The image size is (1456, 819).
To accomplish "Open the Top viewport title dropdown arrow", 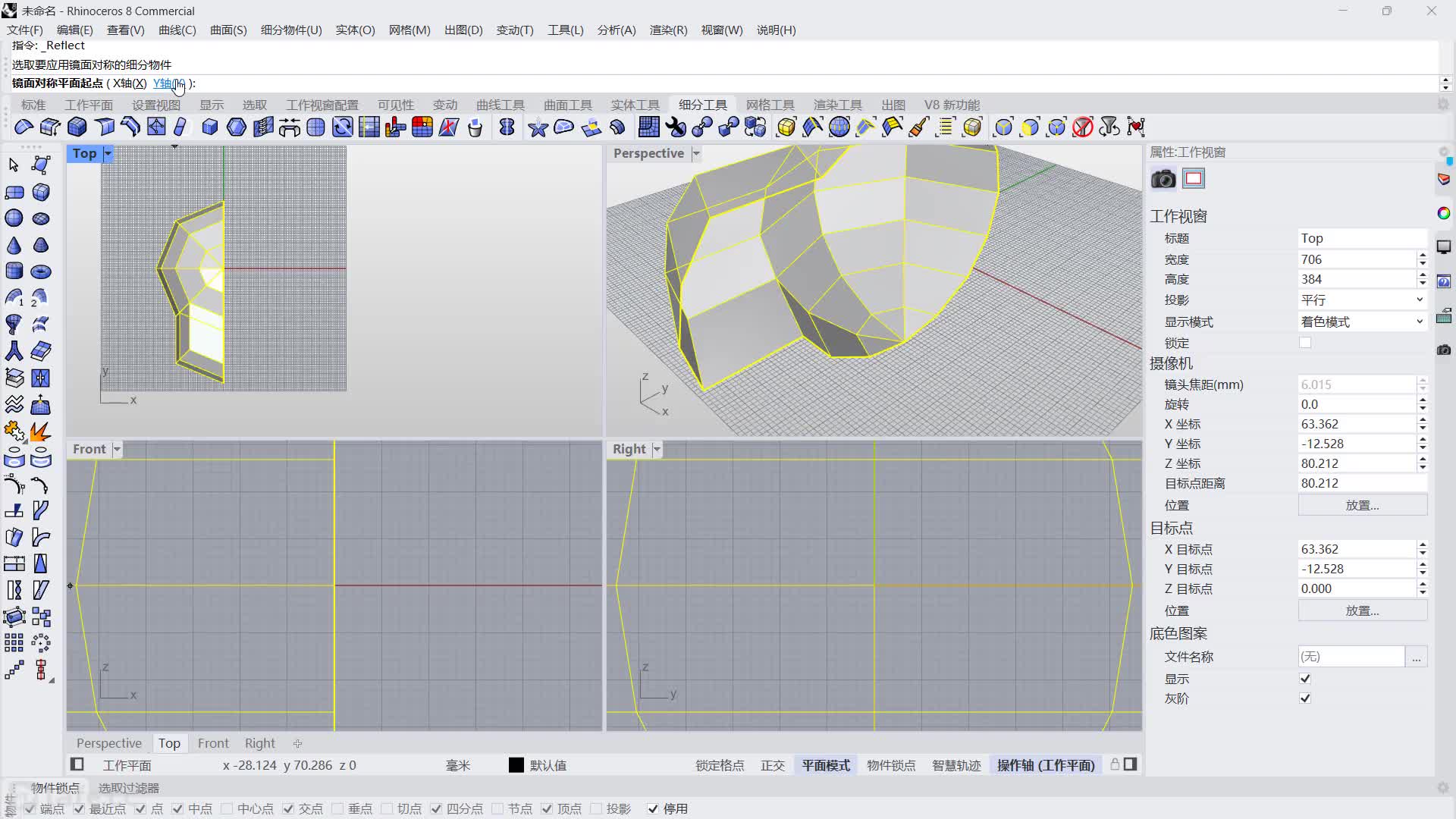I will coord(108,153).
